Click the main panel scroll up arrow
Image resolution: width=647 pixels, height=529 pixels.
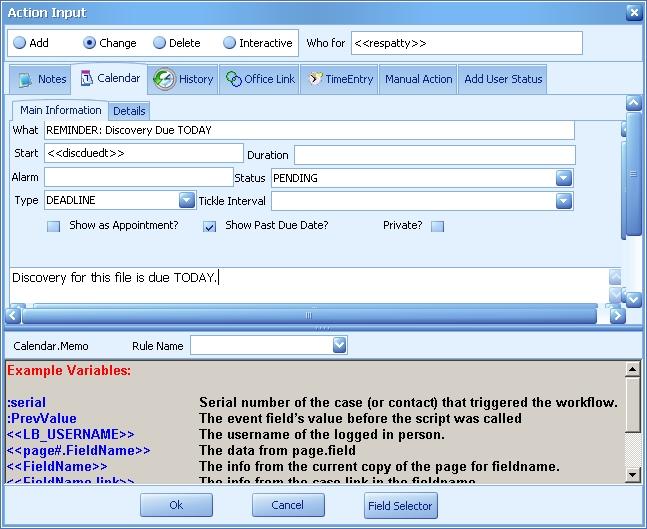pyautogui.click(x=634, y=102)
